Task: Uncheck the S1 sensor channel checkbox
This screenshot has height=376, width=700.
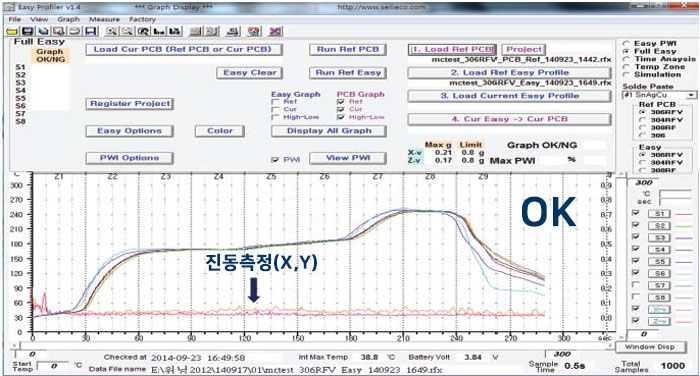Action: pos(636,213)
